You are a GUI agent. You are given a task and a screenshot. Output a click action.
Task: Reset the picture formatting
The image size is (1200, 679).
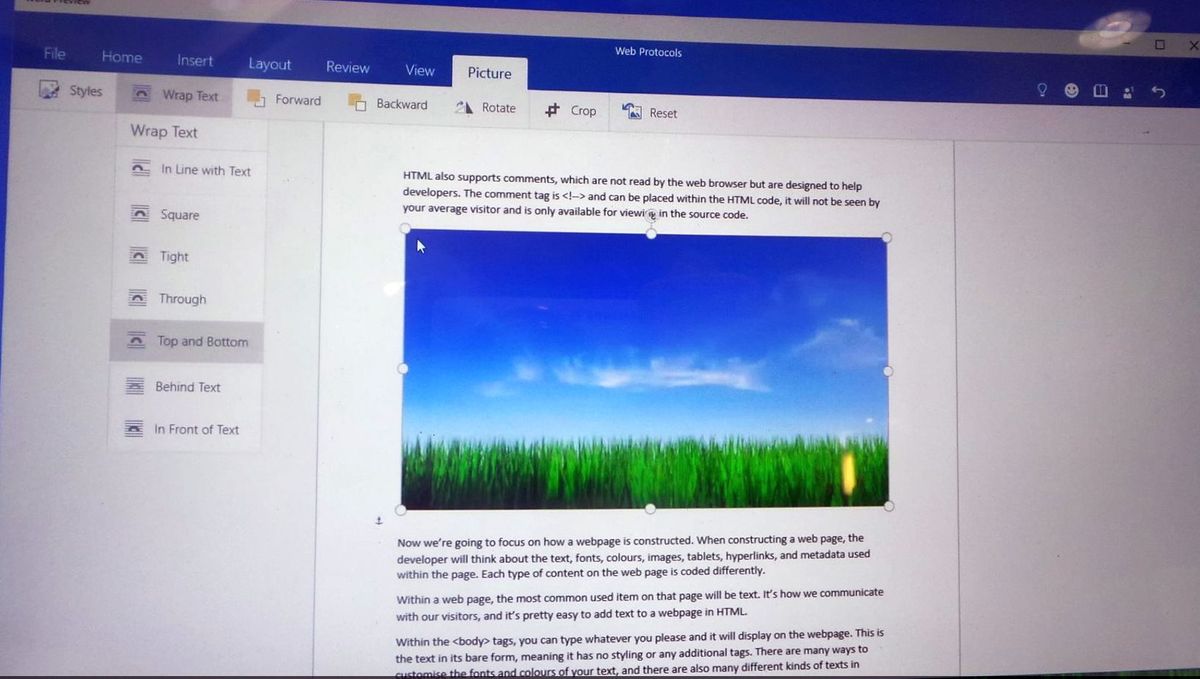coord(649,112)
